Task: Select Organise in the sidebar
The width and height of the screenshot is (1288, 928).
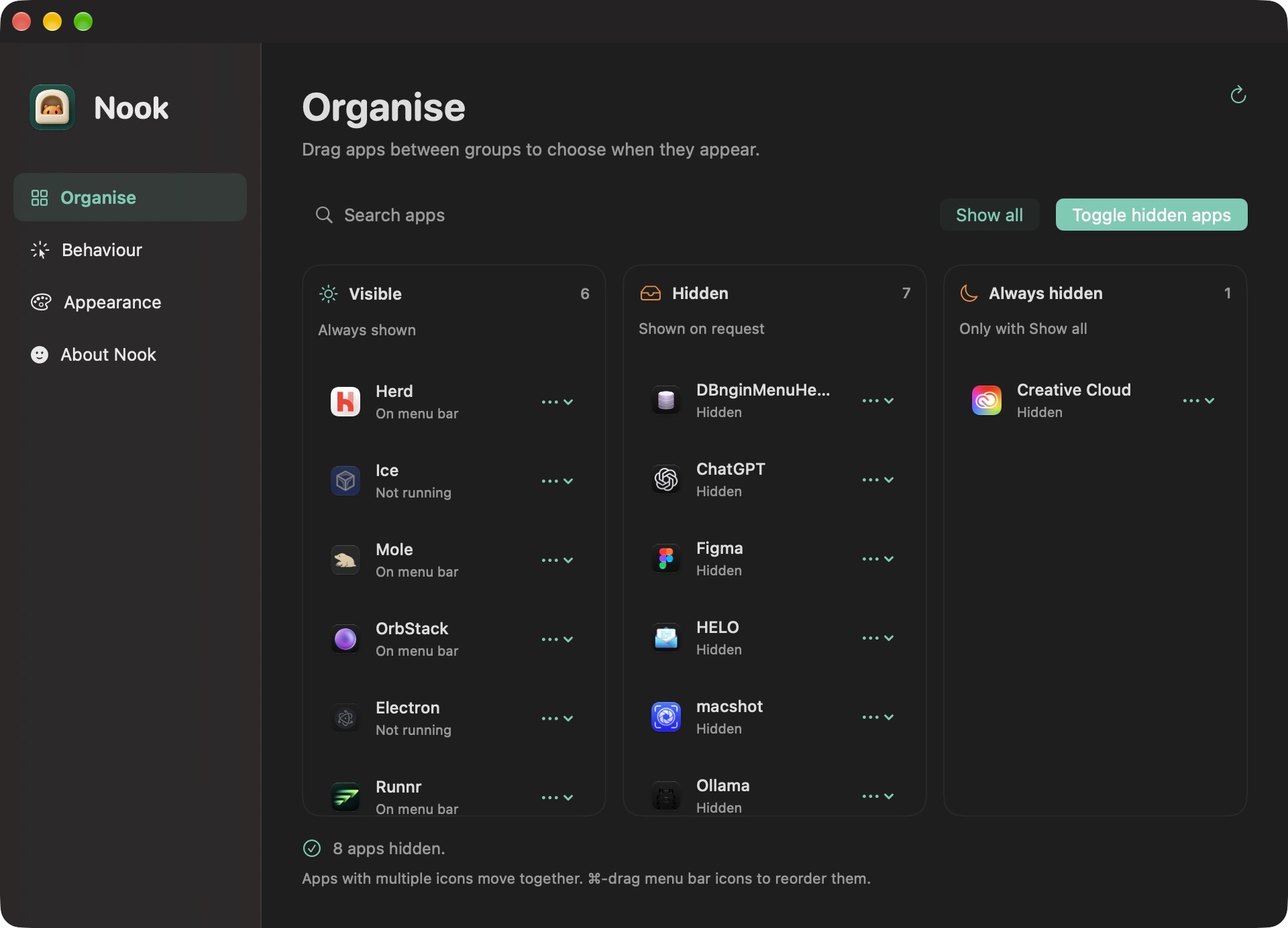Action: click(x=130, y=197)
